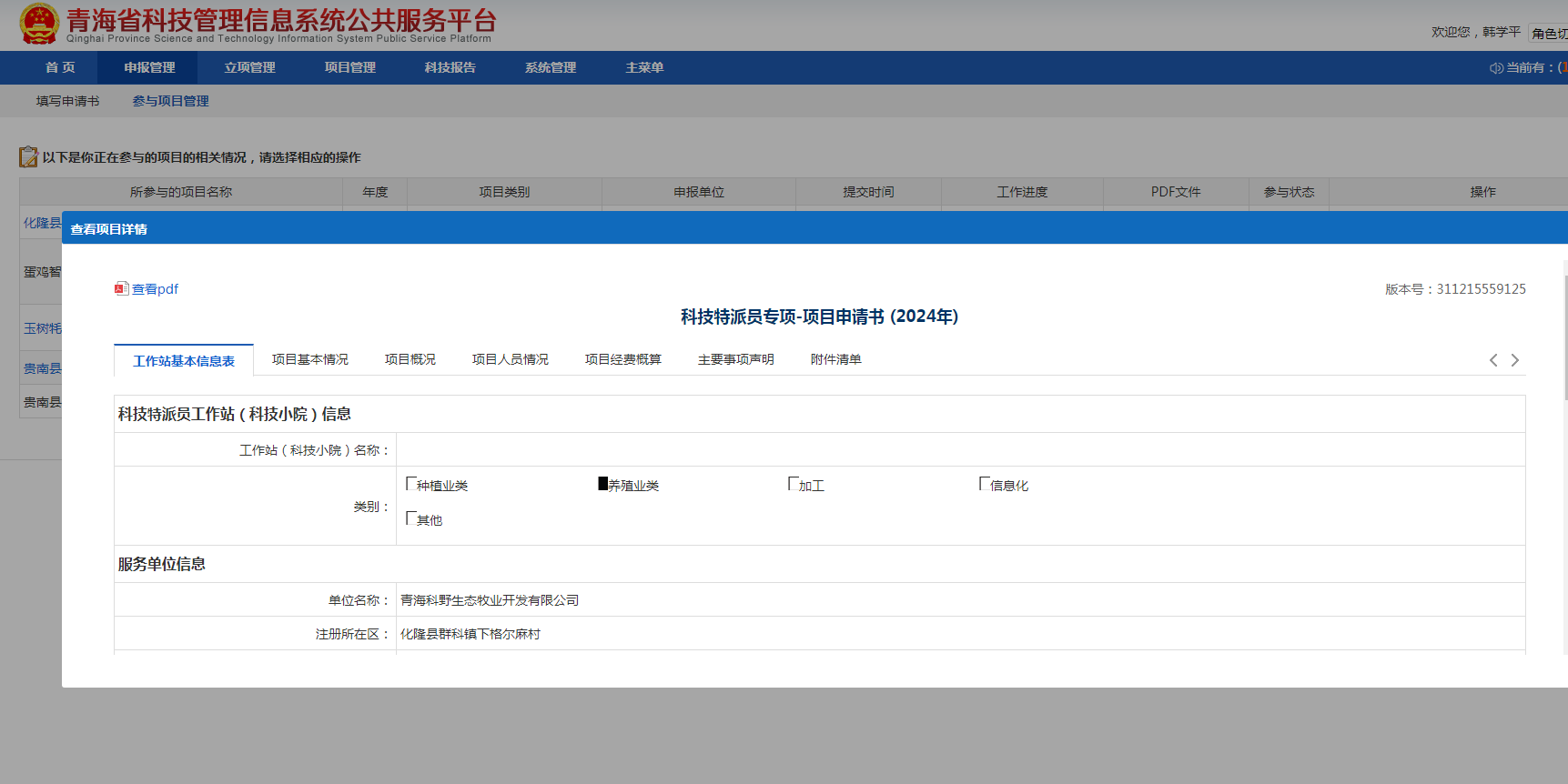Click the 项目类别 column header
Viewport: 1568px width, 784px height.
504,192
